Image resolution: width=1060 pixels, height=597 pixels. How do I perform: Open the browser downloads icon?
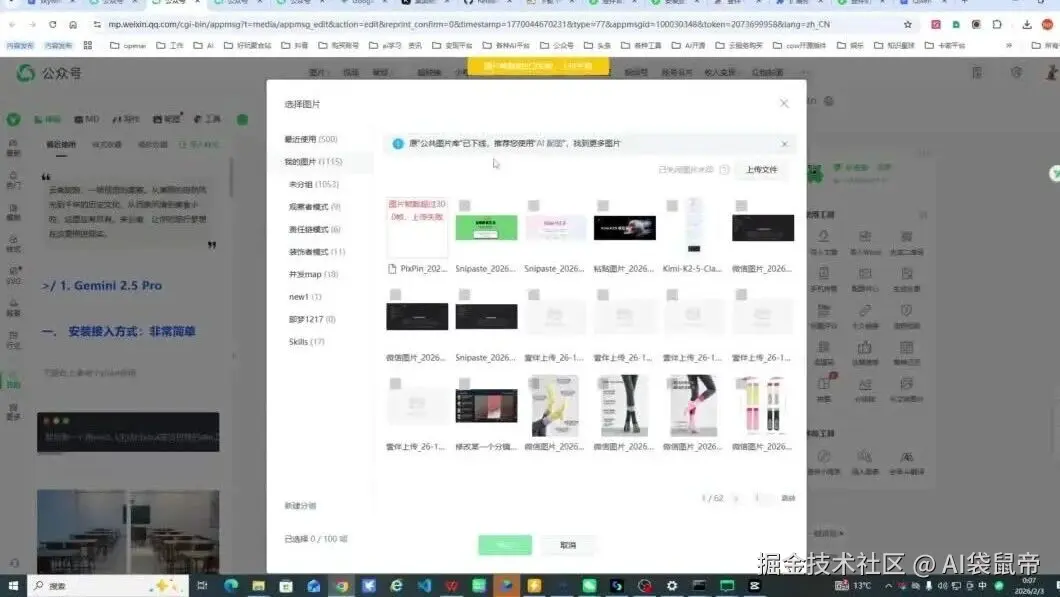tap(1027, 24)
